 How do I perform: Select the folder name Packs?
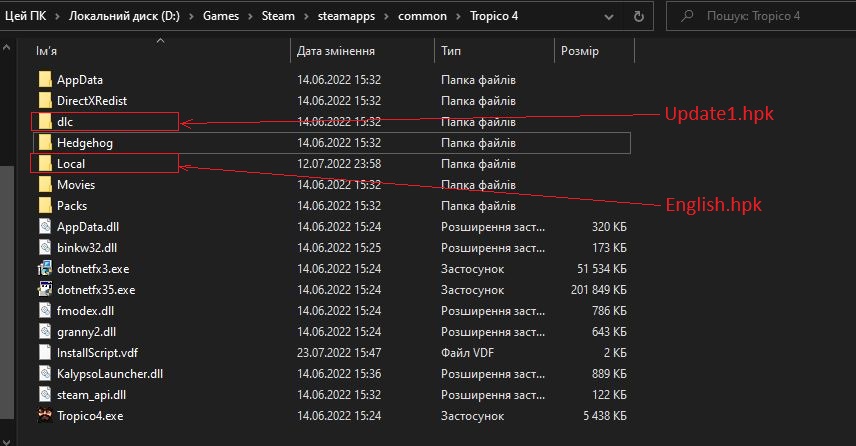72,206
